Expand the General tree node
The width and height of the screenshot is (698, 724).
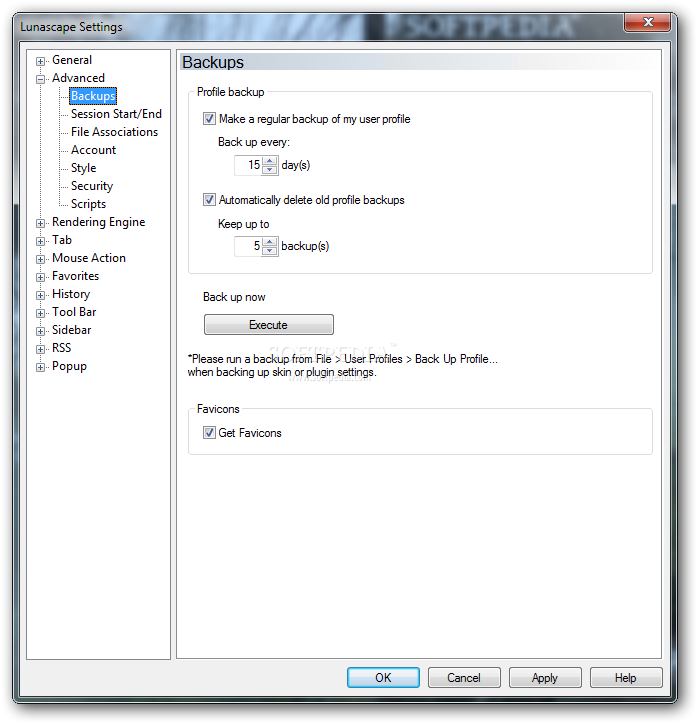[x=41, y=61]
